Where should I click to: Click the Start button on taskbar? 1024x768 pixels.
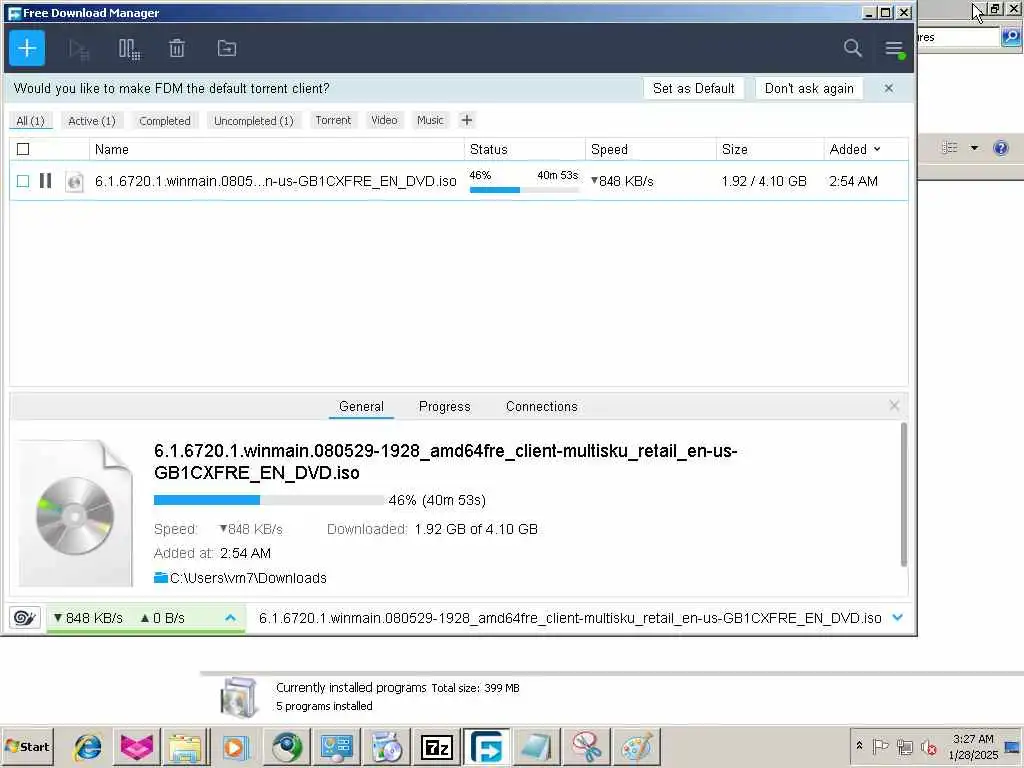(x=27, y=746)
